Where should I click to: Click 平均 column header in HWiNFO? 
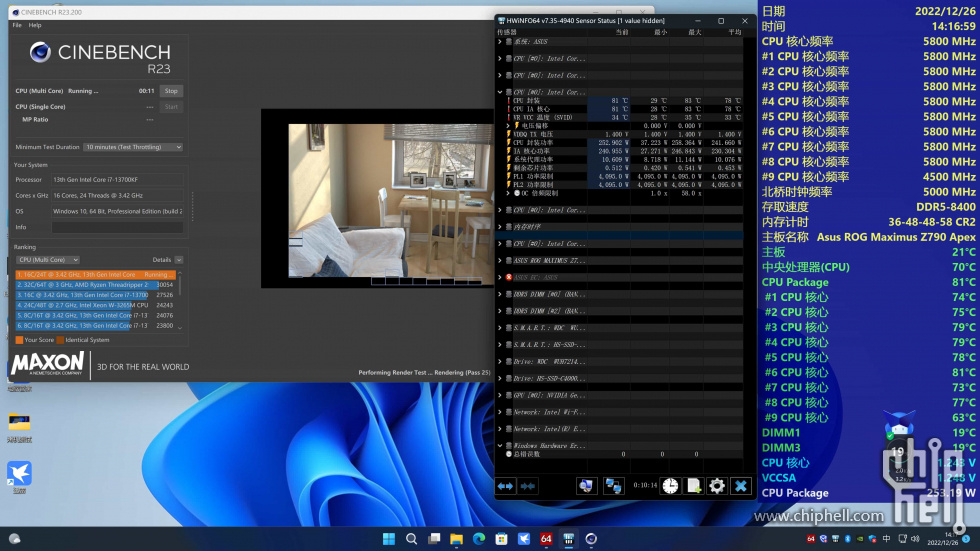point(734,32)
